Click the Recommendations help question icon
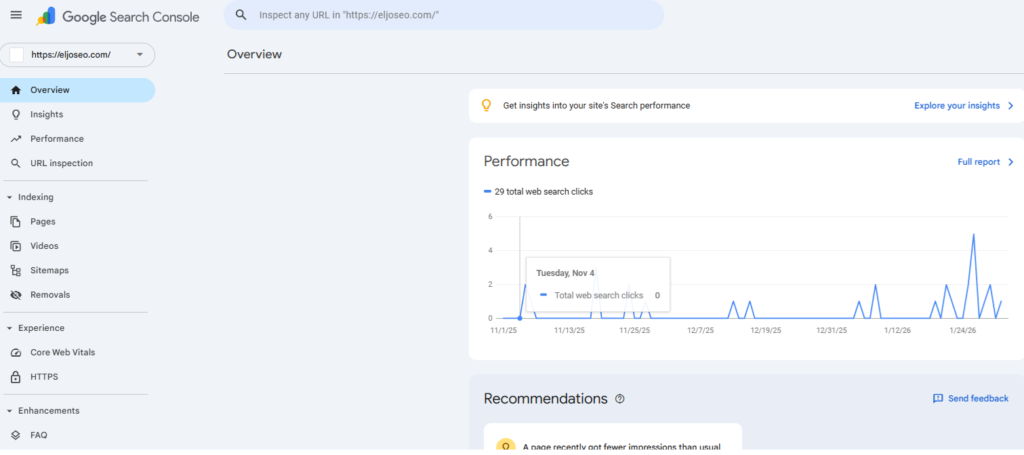The image size is (1024, 455). 620,399
